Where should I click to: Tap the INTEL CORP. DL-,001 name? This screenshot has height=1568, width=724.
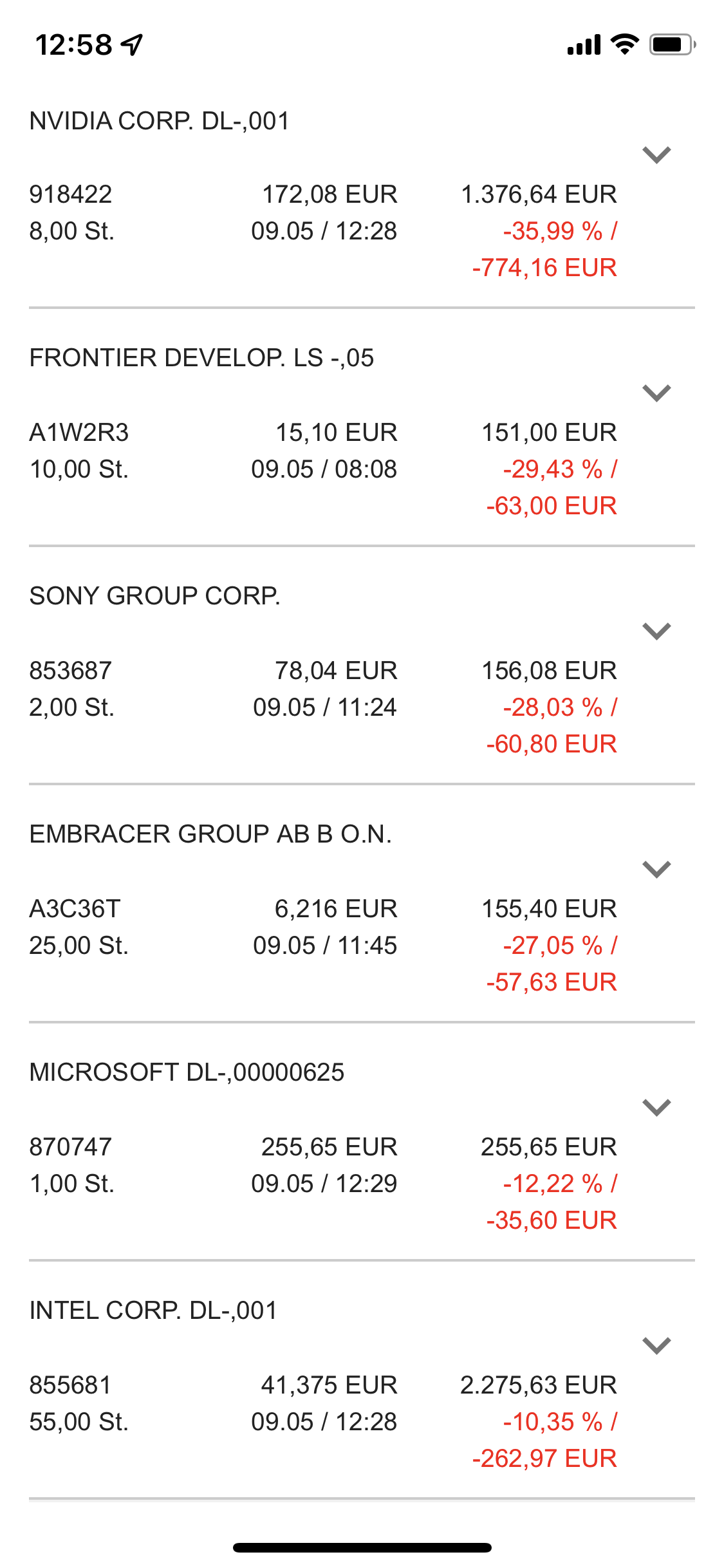pos(153,1311)
